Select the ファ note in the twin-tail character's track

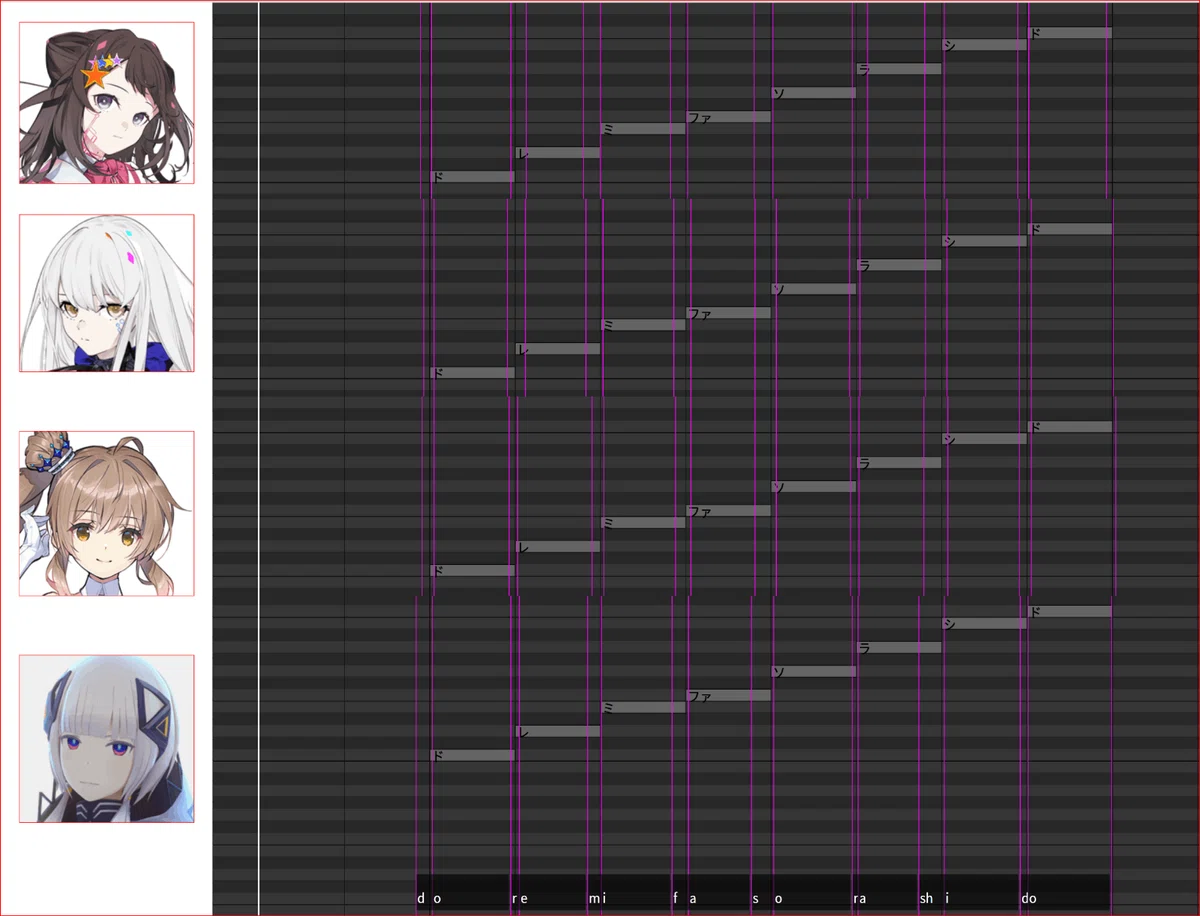coord(728,511)
